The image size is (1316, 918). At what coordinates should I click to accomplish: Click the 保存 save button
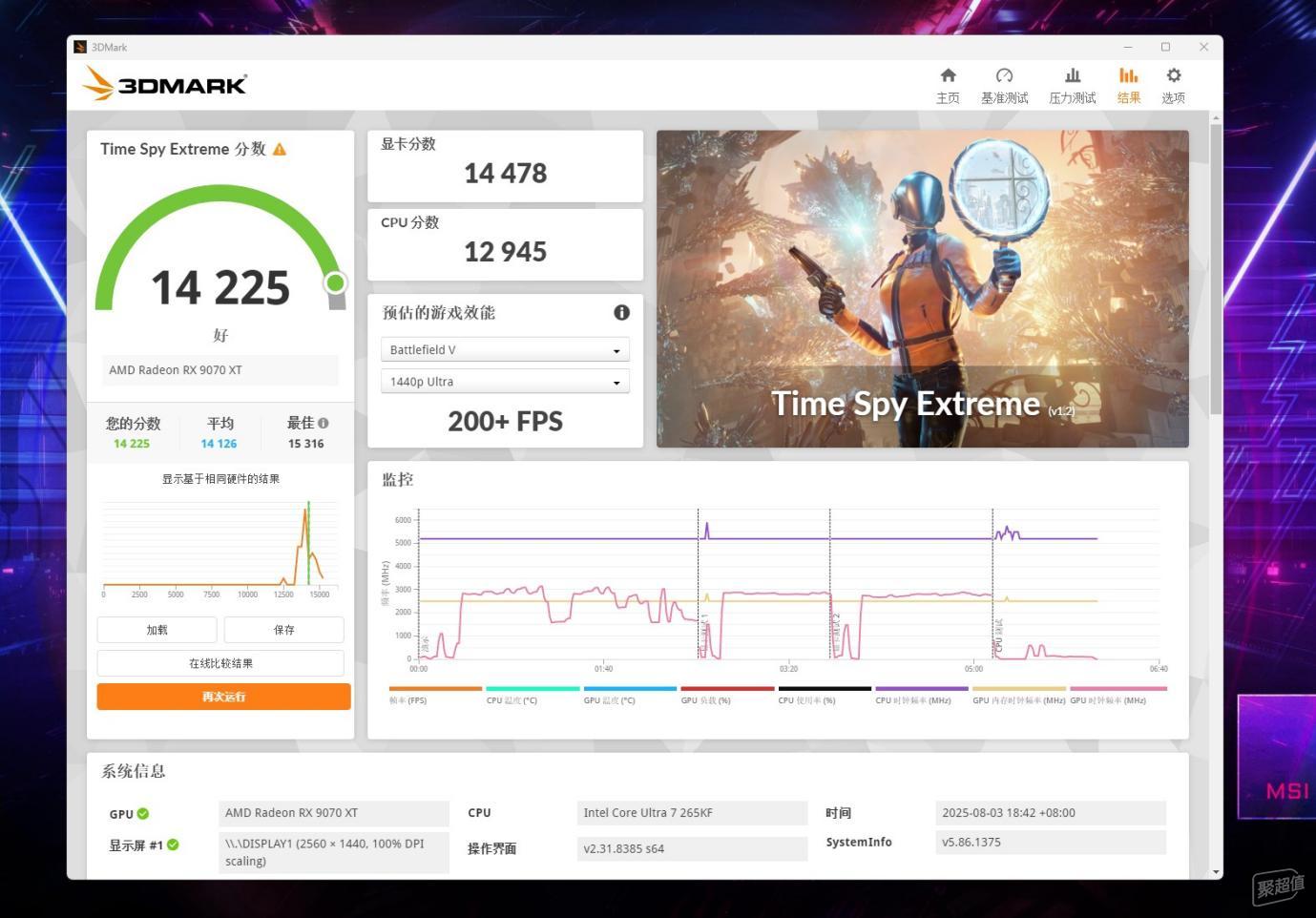[x=283, y=630]
